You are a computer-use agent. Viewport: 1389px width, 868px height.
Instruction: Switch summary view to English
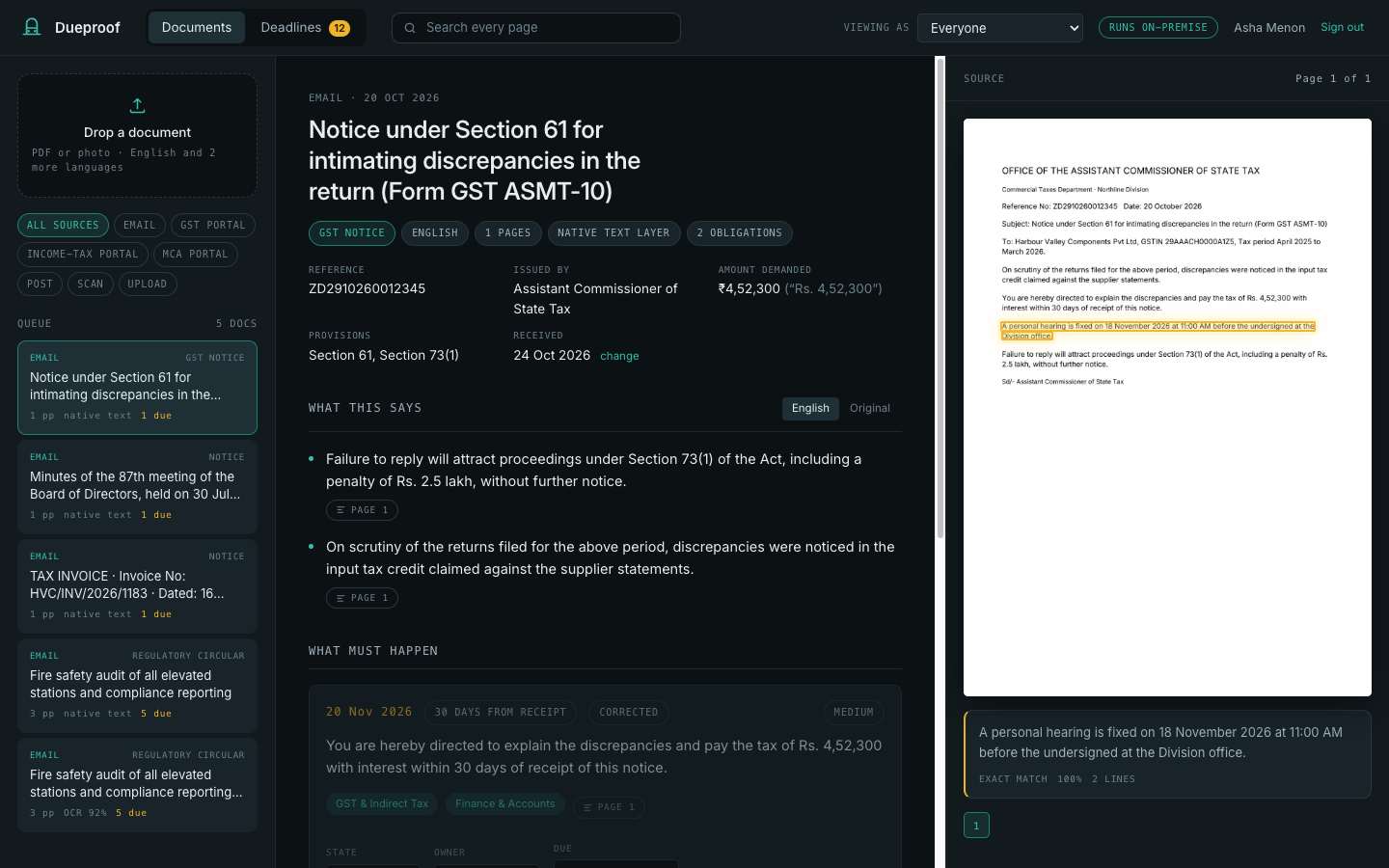pos(810,408)
